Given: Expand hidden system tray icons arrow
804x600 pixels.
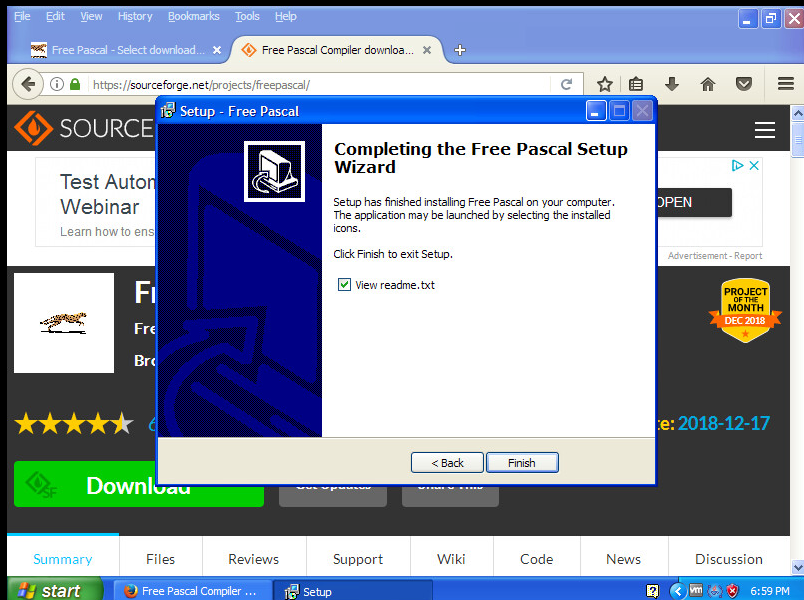Looking at the screenshot, I should point(677,591).
